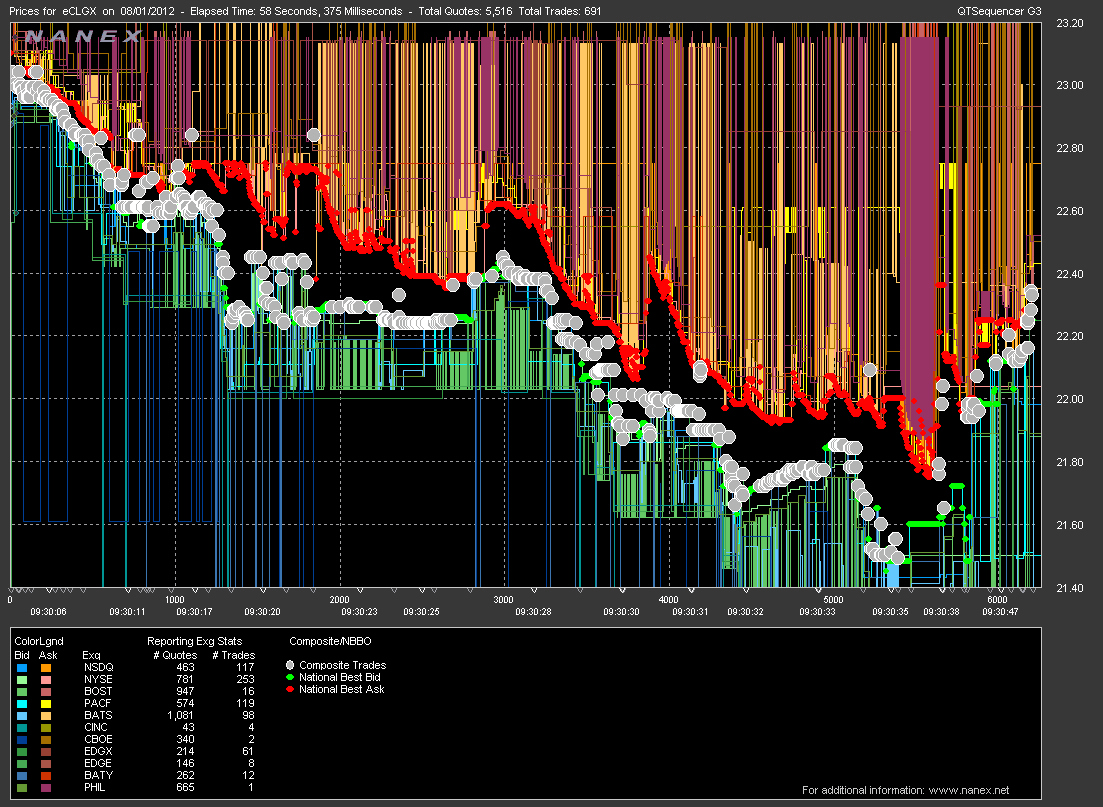Click the BATY exchange label
The width and height of the screenshot is (1103, 807).
pyautogui.click(x=98, y=775)
